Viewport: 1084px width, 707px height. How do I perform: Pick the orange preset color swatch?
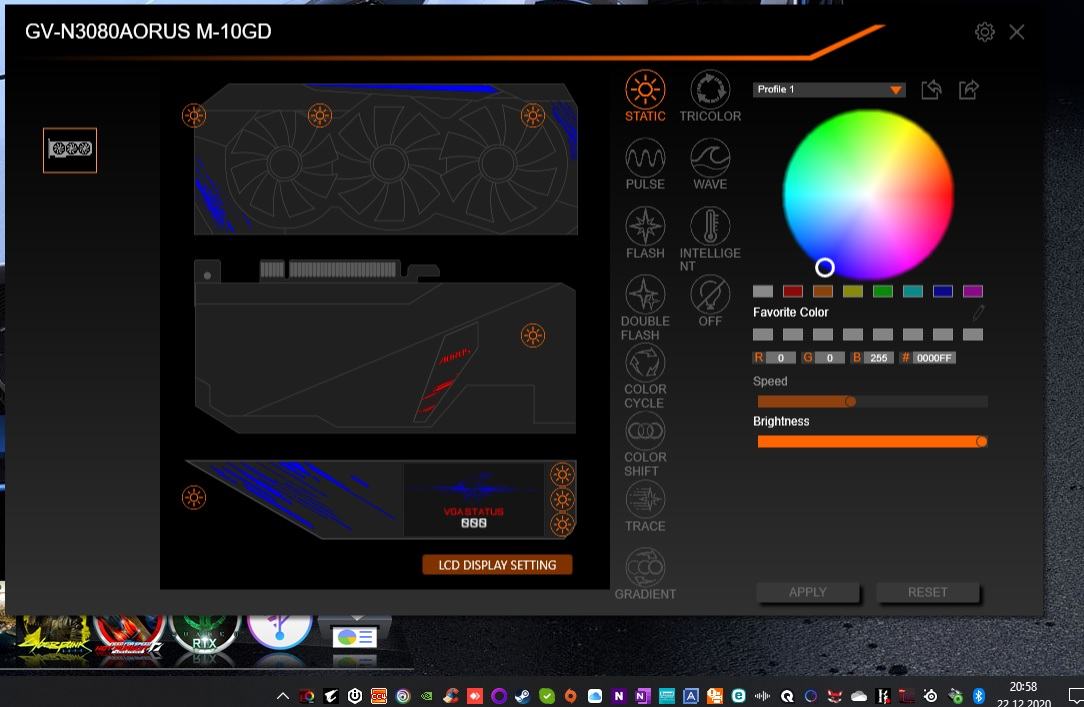[x=823, y=291]
